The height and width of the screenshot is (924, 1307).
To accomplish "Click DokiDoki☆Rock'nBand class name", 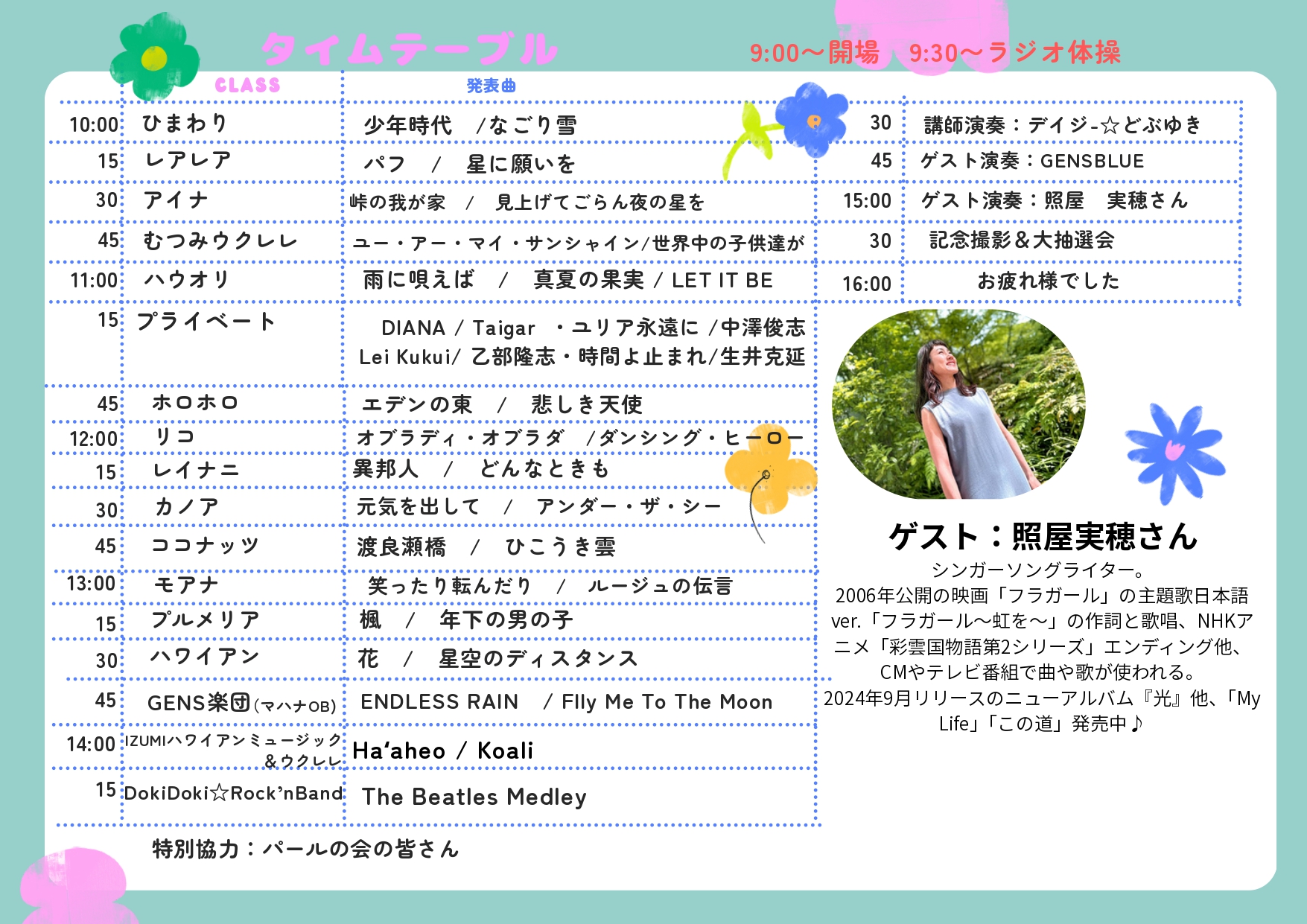I will tap(233, 793).
